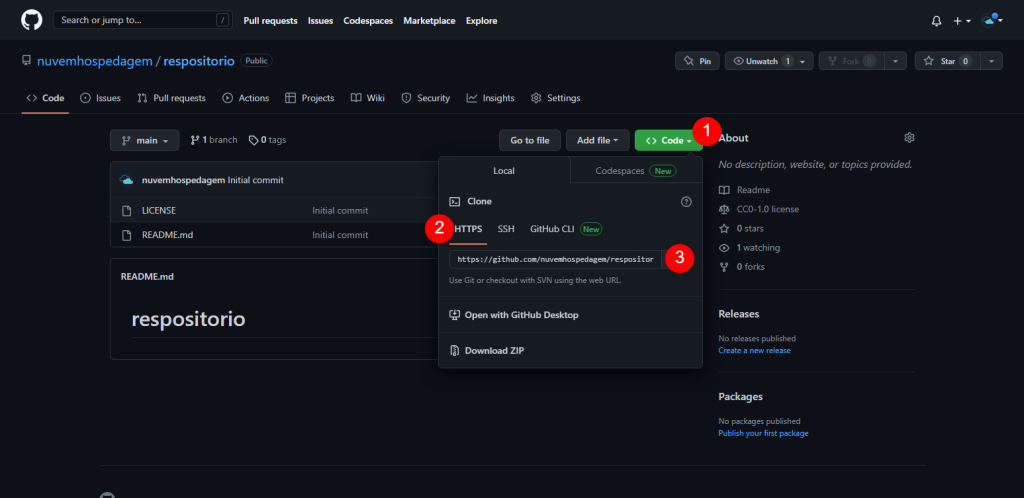This screenshot has width=1024, height=498.
Task: Click Download ZIP
Action: click(487, 350)
